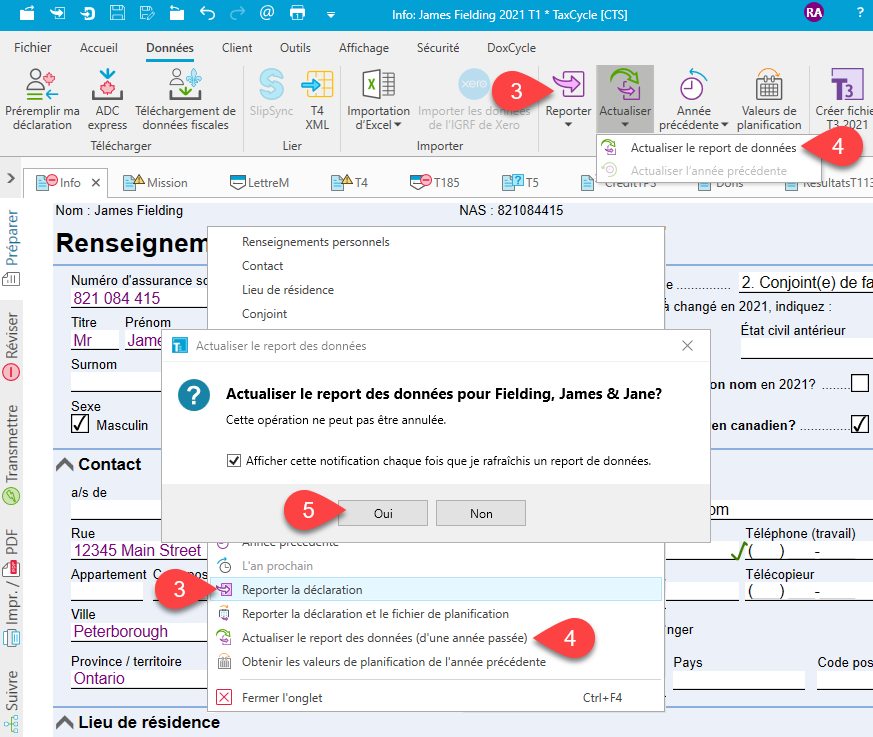The width and height of the screenshot is (873, 737).
Task: Click the RA user avatar
Action: (x=814, y=13)
